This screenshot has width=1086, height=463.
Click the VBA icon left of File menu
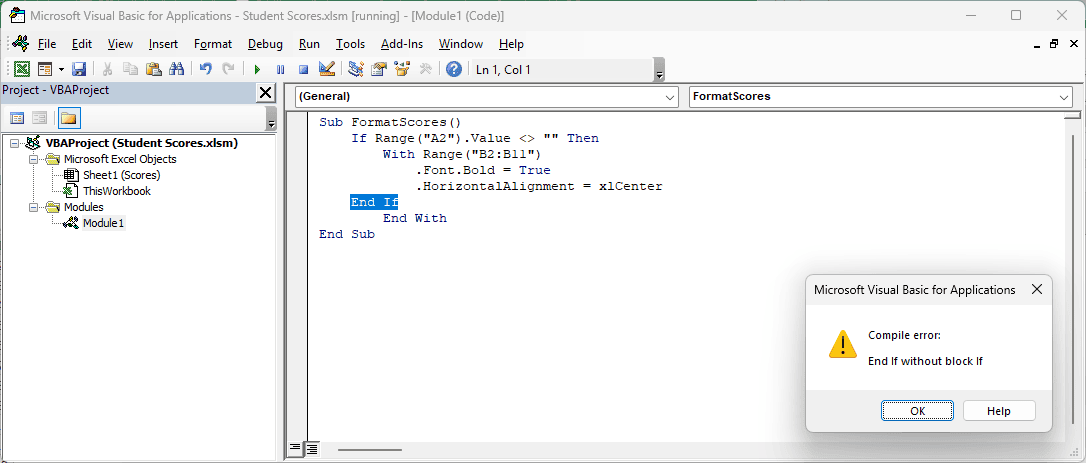click(x=20, y=44)
